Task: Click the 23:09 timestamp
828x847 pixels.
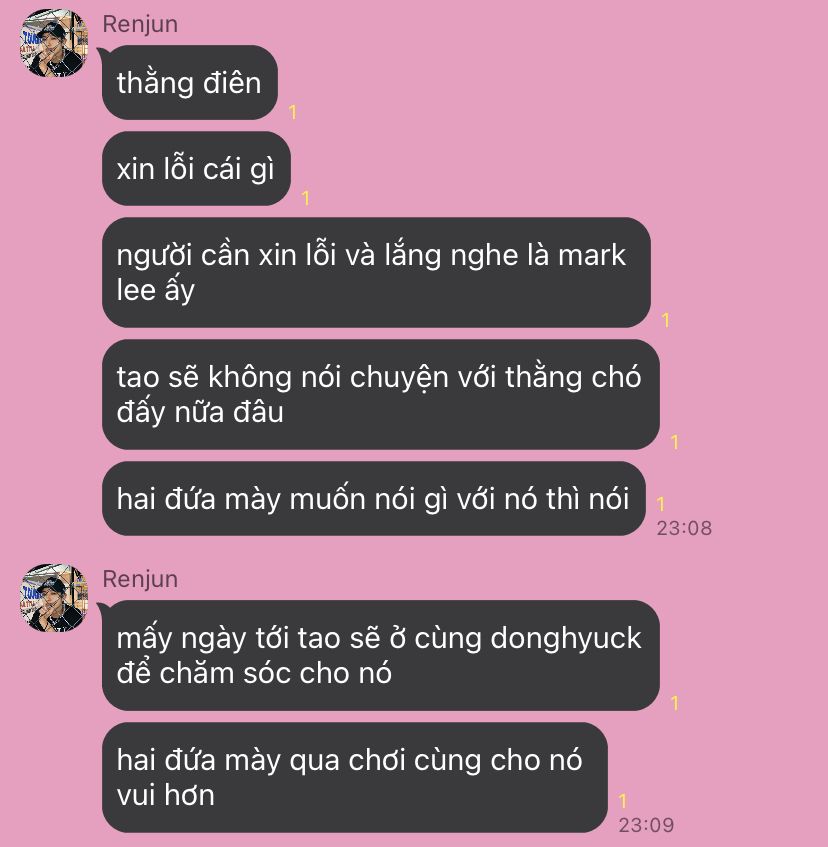Action: pos(646,825)
